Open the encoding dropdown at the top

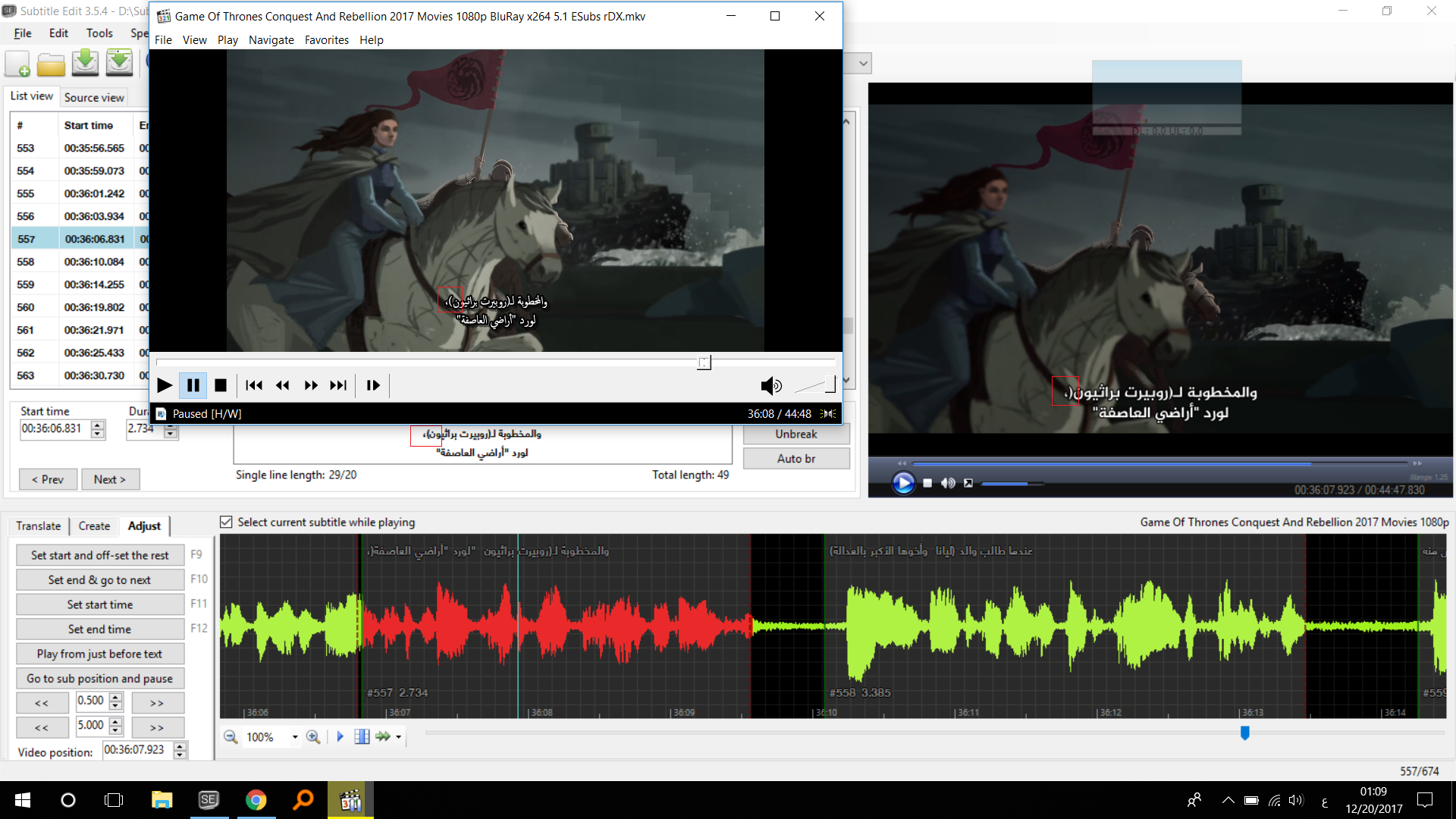point(863,63)
